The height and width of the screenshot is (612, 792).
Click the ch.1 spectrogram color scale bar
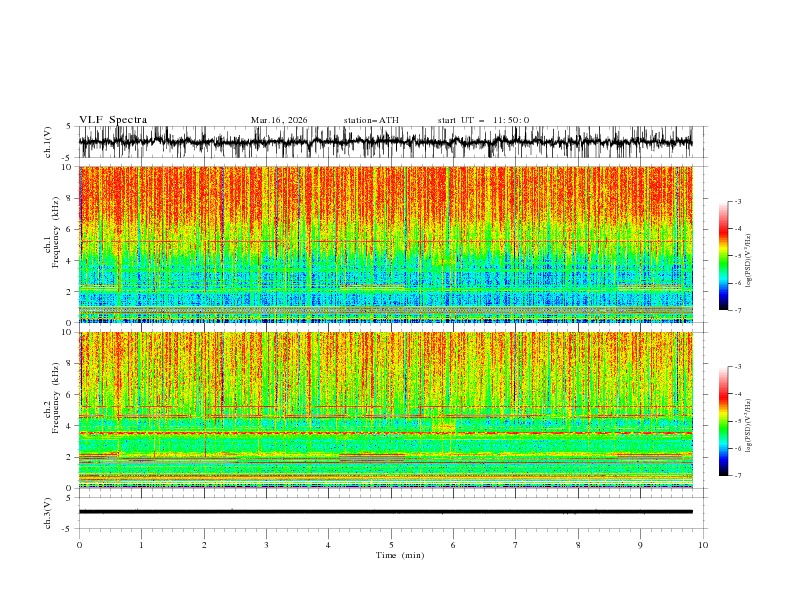point(723,256)
